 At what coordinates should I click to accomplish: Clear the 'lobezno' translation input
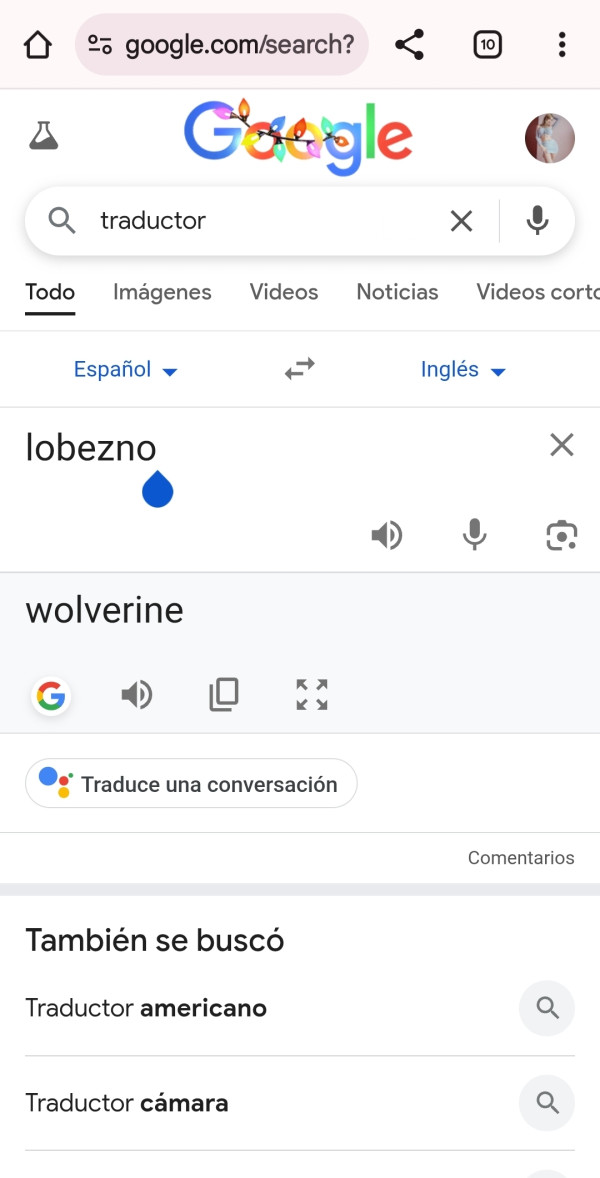pyautogui.click(x=562, y=445)
